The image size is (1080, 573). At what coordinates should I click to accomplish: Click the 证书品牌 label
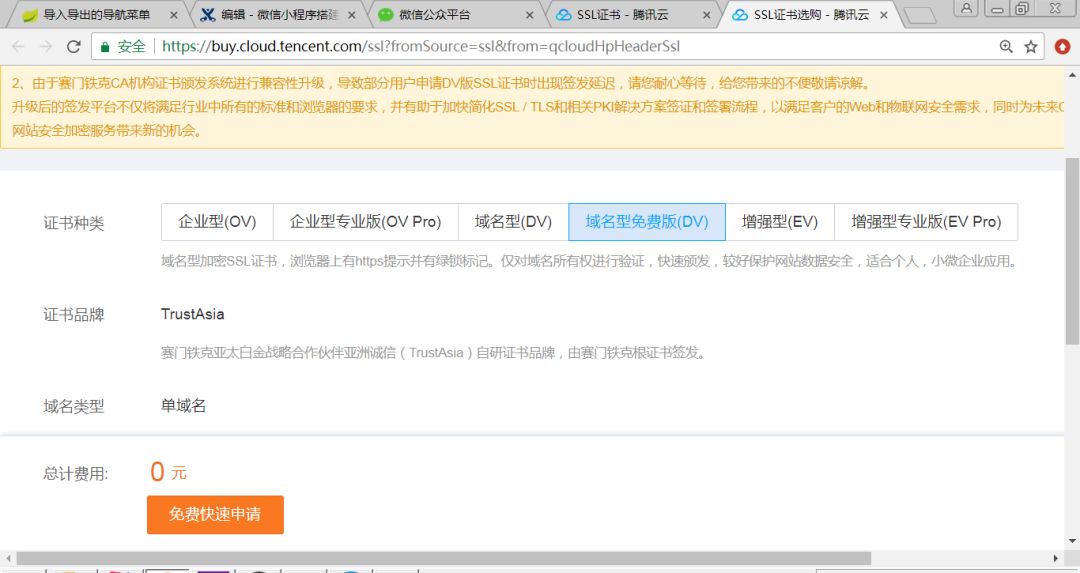point(74,315)
